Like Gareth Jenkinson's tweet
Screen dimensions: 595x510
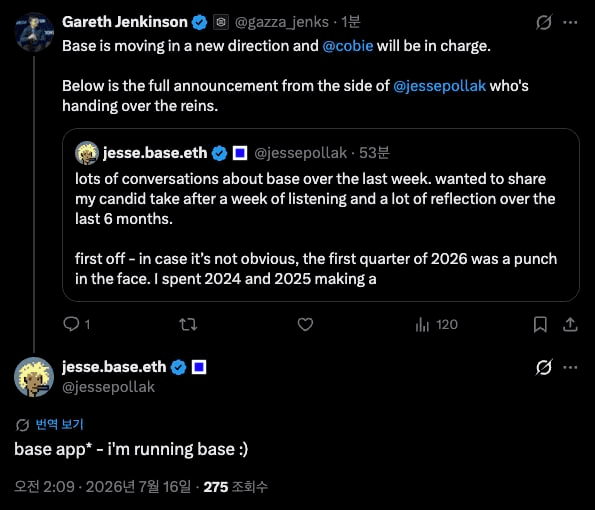[x=305, y=324]
